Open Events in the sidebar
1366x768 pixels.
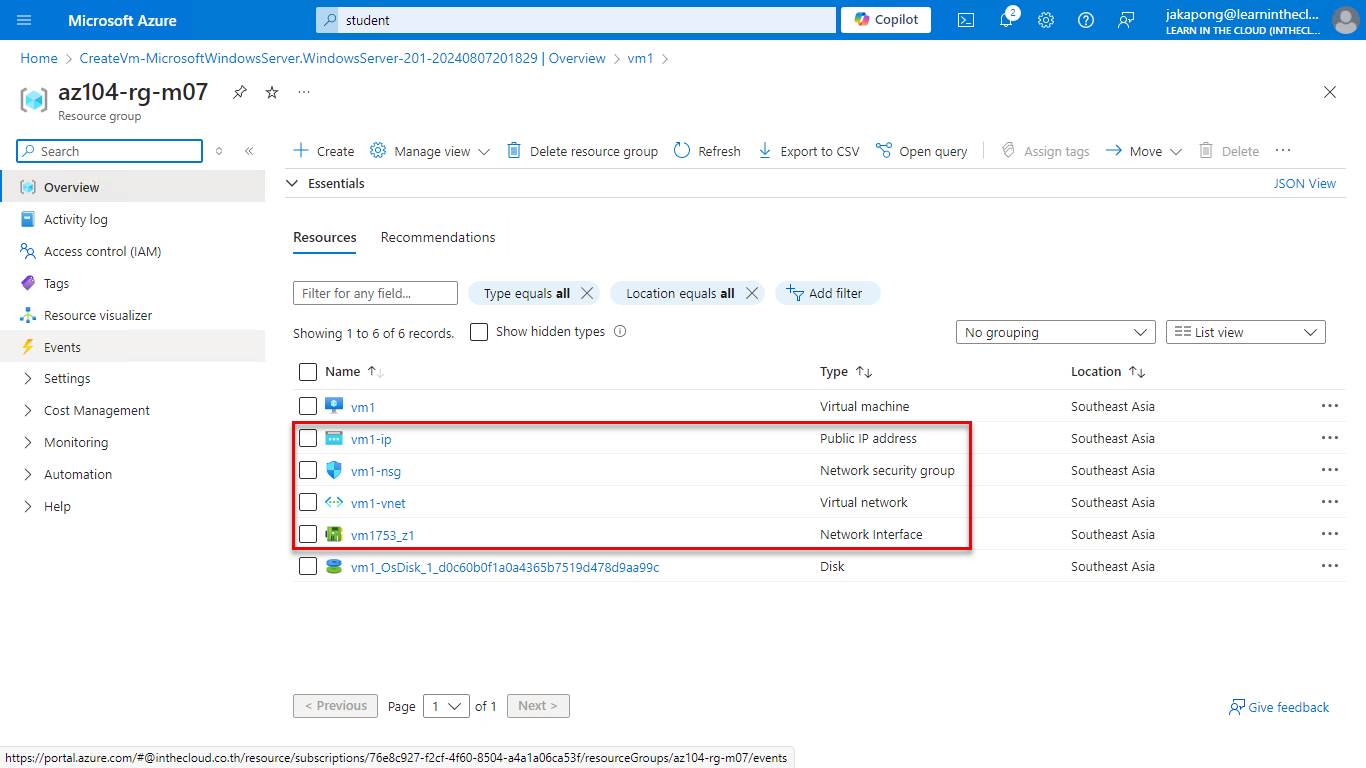(x=62, y=347)
